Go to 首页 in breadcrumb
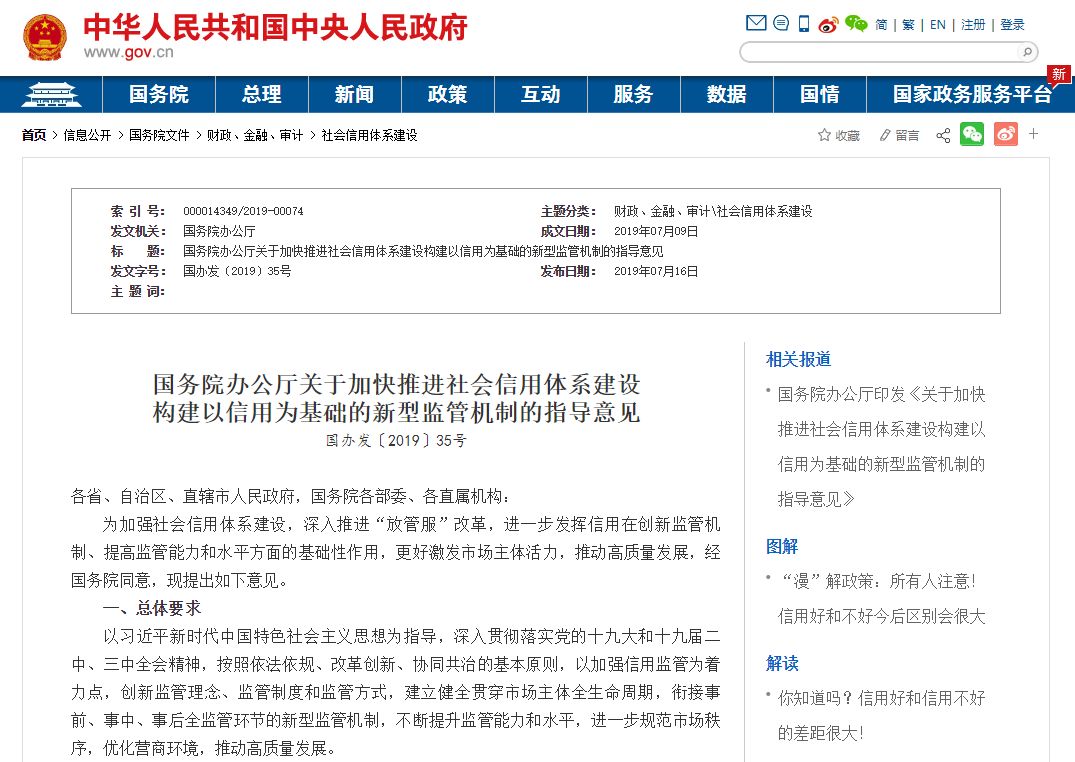Screen dimensions: 1075x762 (34, 135)
